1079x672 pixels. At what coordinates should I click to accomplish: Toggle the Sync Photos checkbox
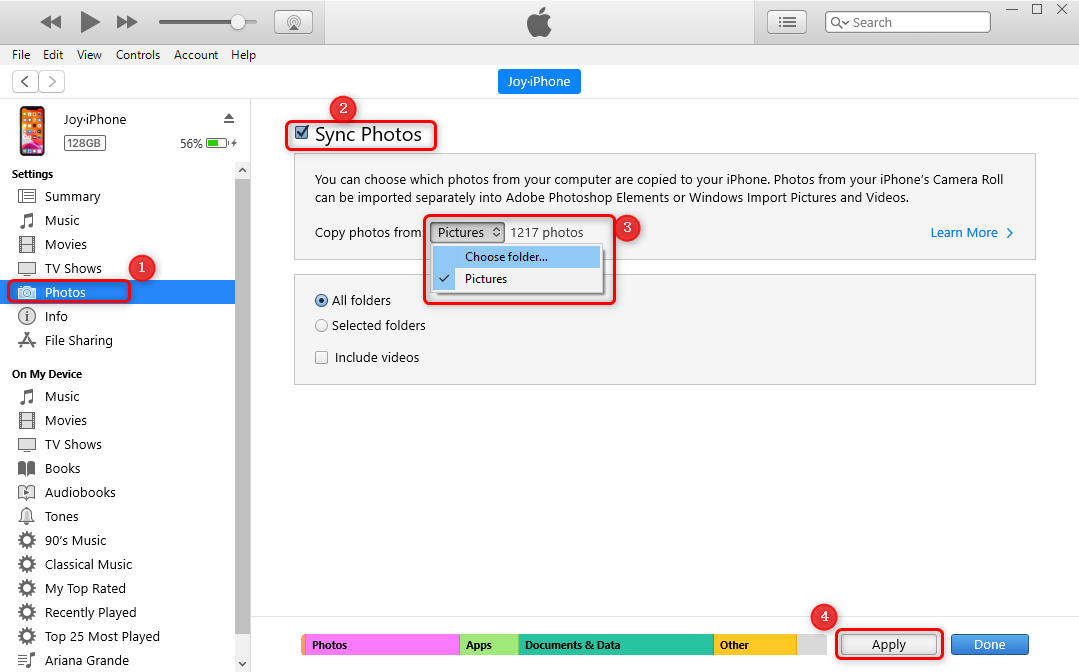click(x=301, y=132)
